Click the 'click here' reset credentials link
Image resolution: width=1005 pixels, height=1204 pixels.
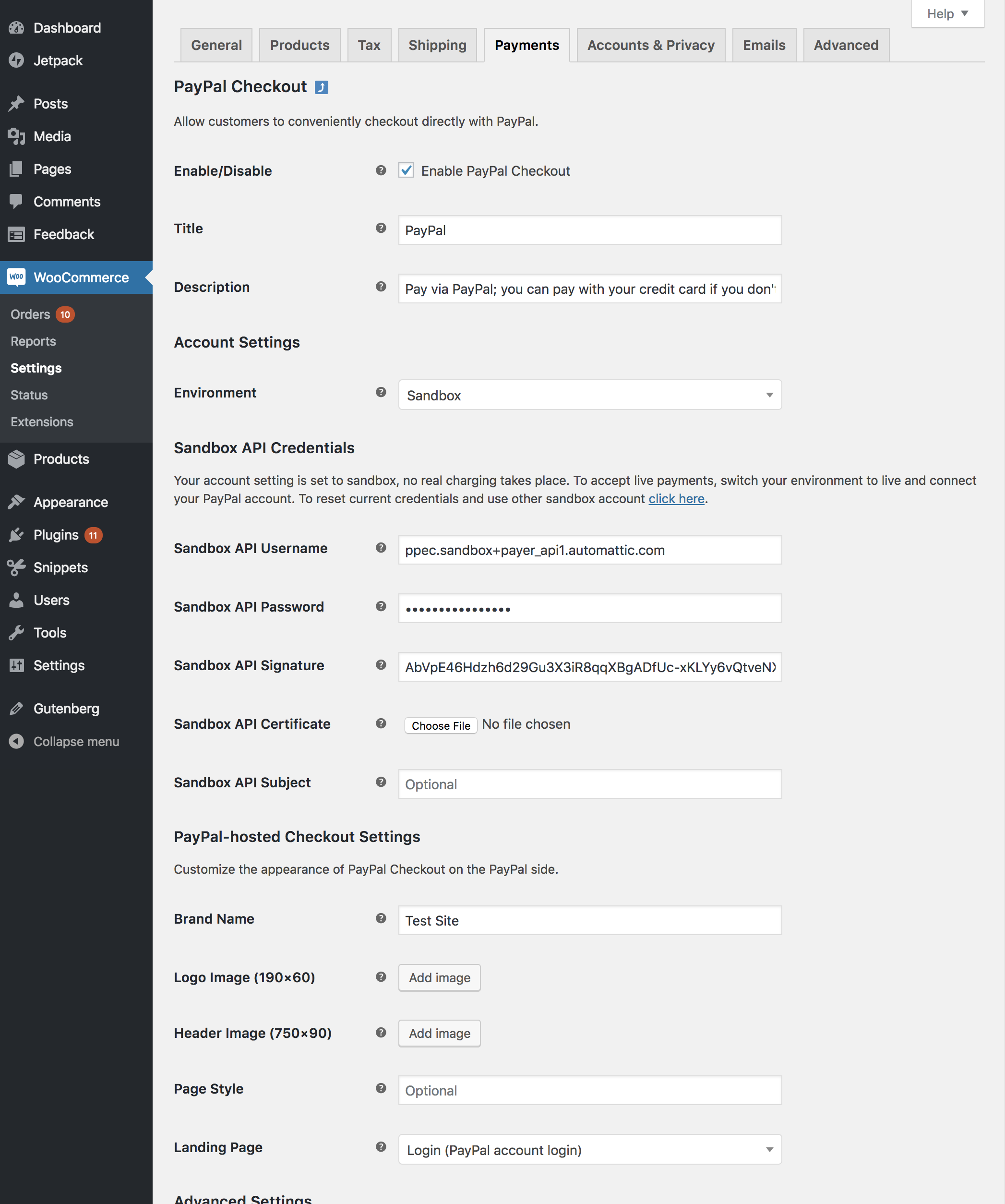tap(677, 499)
